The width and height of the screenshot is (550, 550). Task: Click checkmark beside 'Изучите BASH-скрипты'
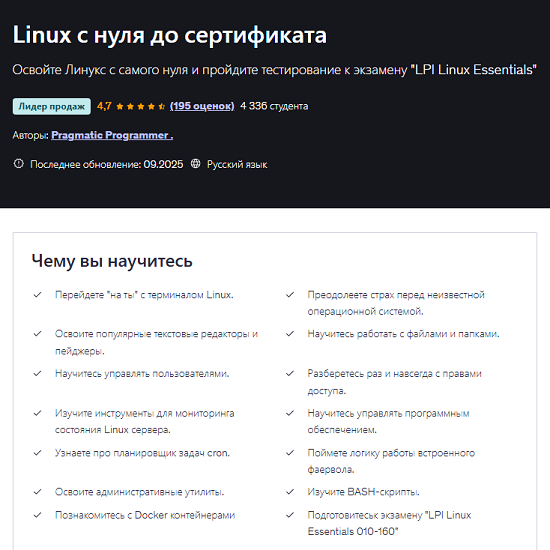[290, 492]
